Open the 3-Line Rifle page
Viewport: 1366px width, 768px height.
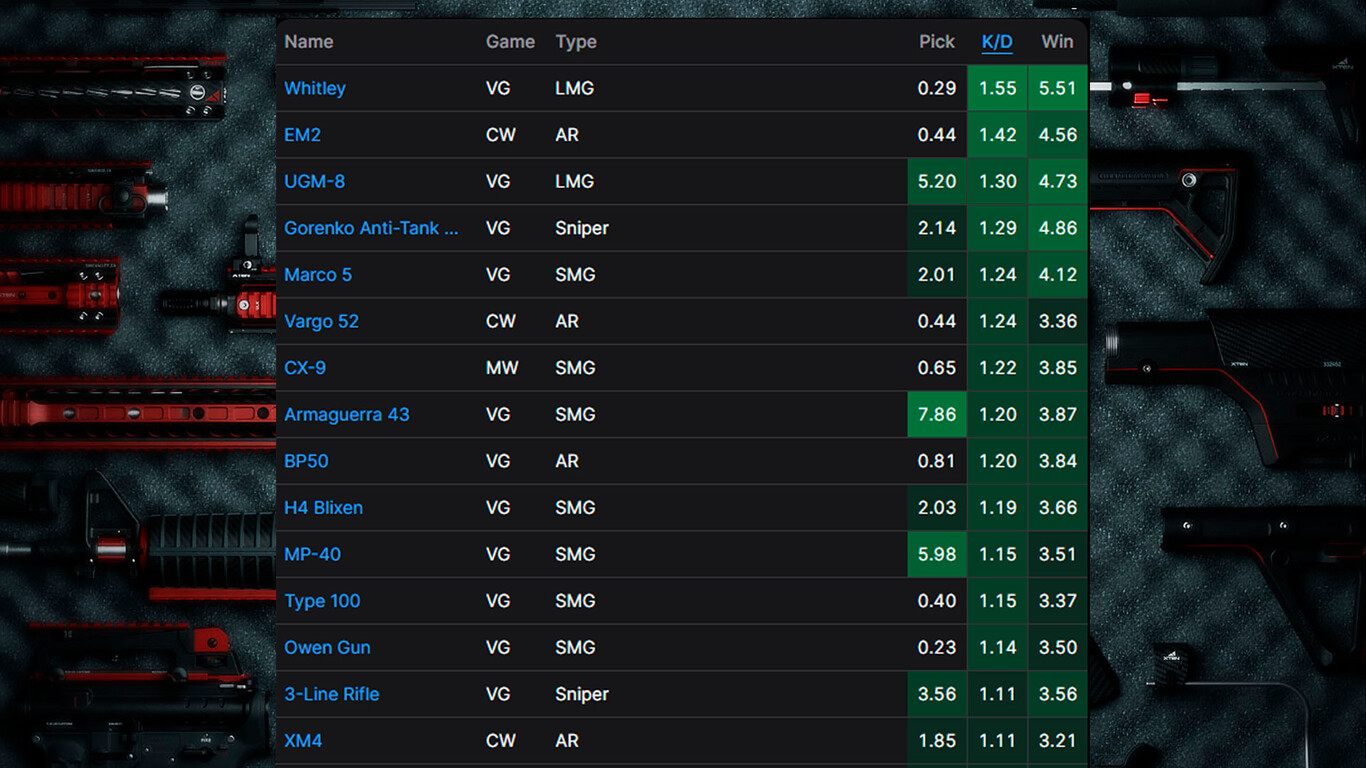[332, 694]
